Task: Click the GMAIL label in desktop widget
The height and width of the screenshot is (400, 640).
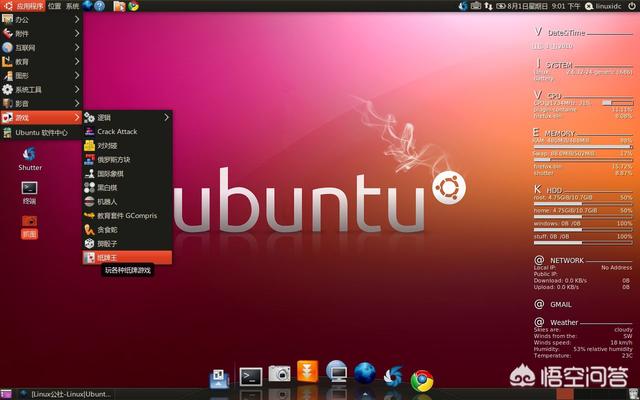Action: 560,304
